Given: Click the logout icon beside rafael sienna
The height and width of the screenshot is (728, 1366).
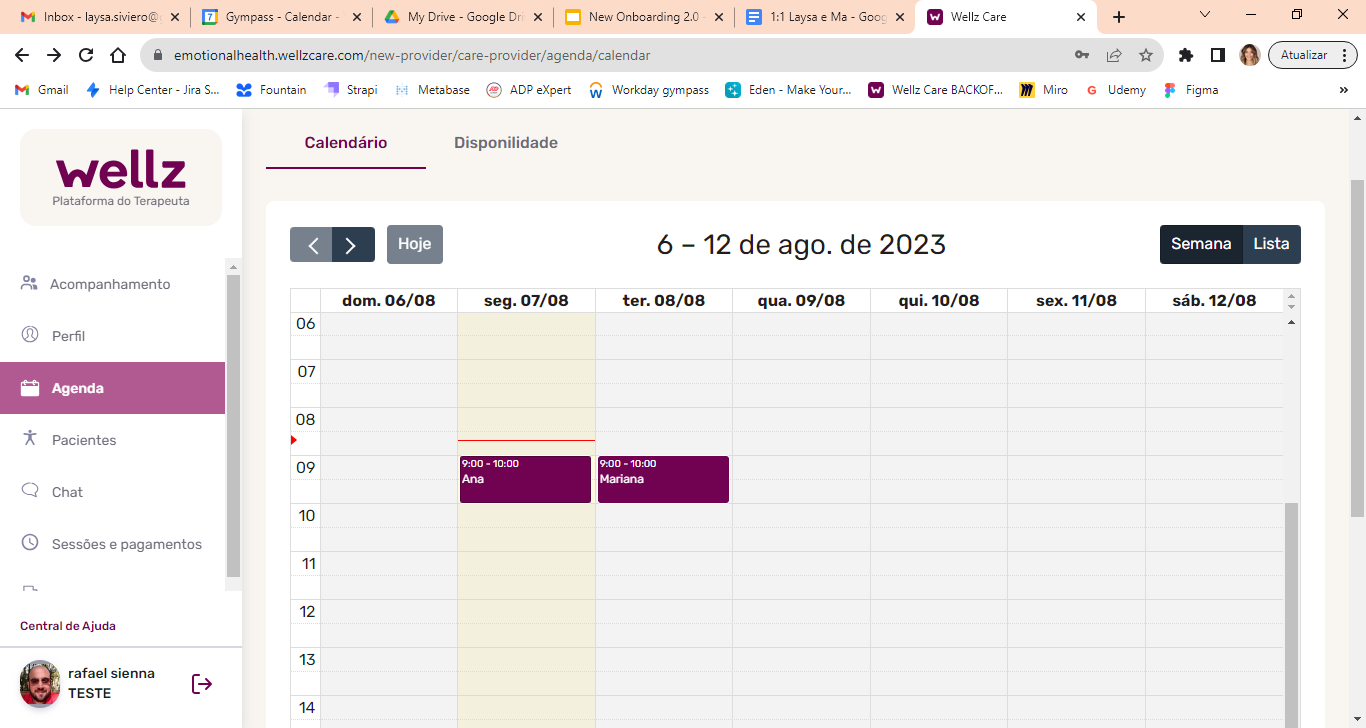Looking at the screenshot, I should [x=202, y=684].
